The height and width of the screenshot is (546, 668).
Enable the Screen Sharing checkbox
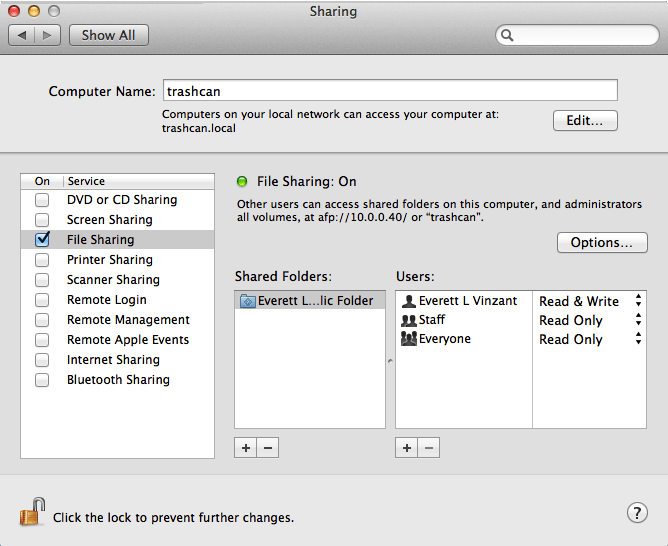[x=42, y=220]
